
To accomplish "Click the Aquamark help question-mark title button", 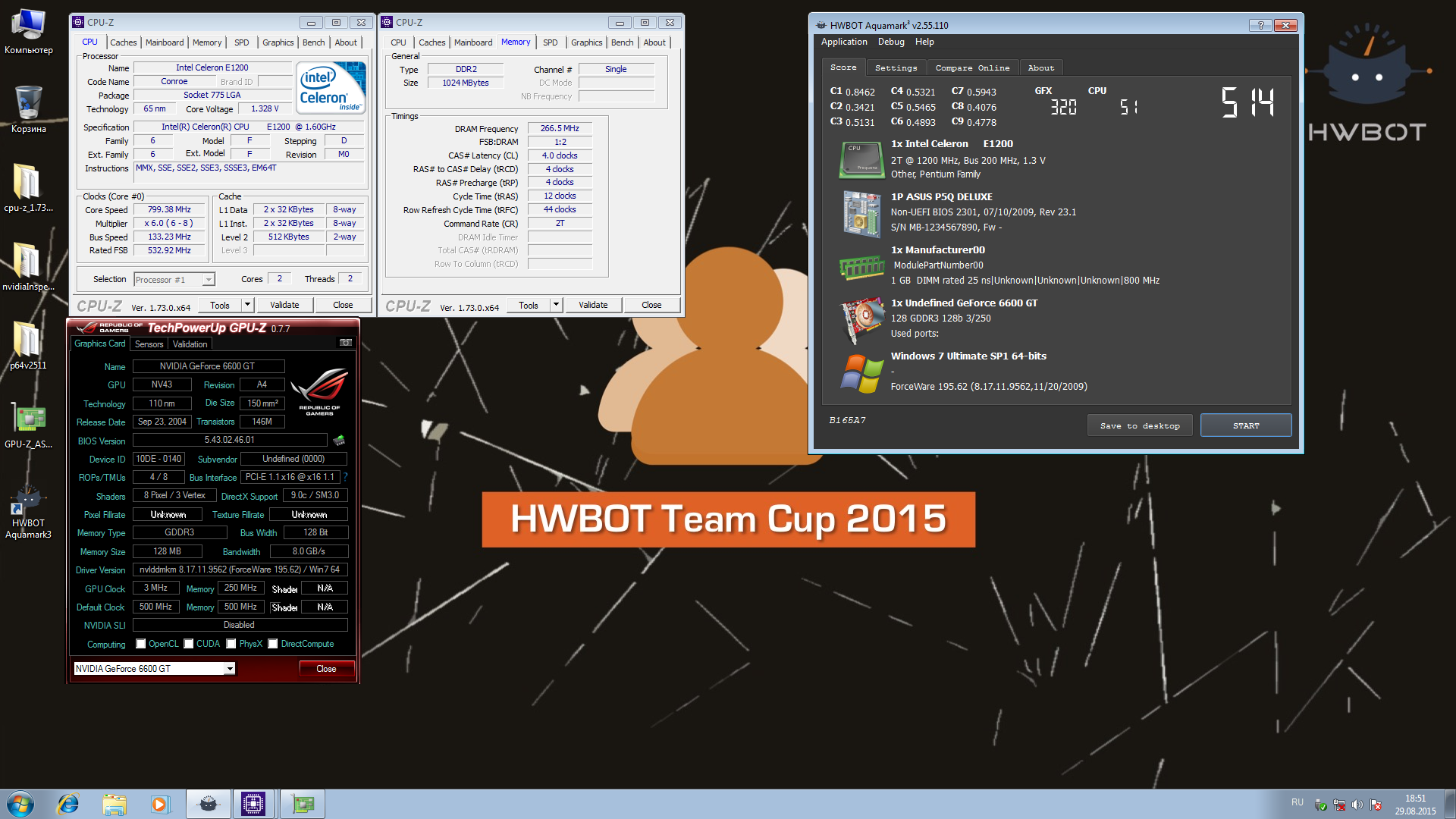I will [1260, 25].
